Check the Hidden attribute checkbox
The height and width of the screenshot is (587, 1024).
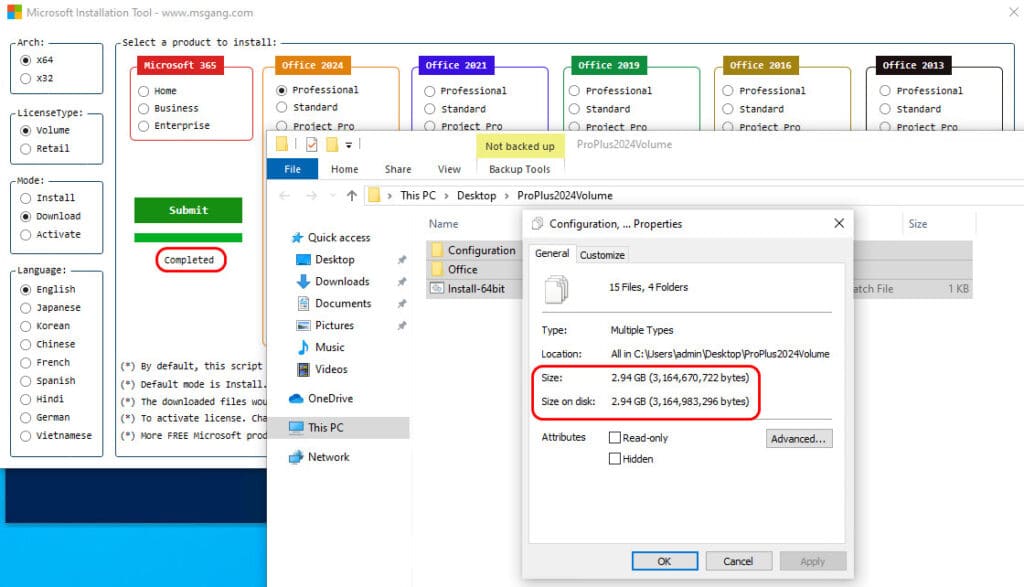[x=615, y=459]
